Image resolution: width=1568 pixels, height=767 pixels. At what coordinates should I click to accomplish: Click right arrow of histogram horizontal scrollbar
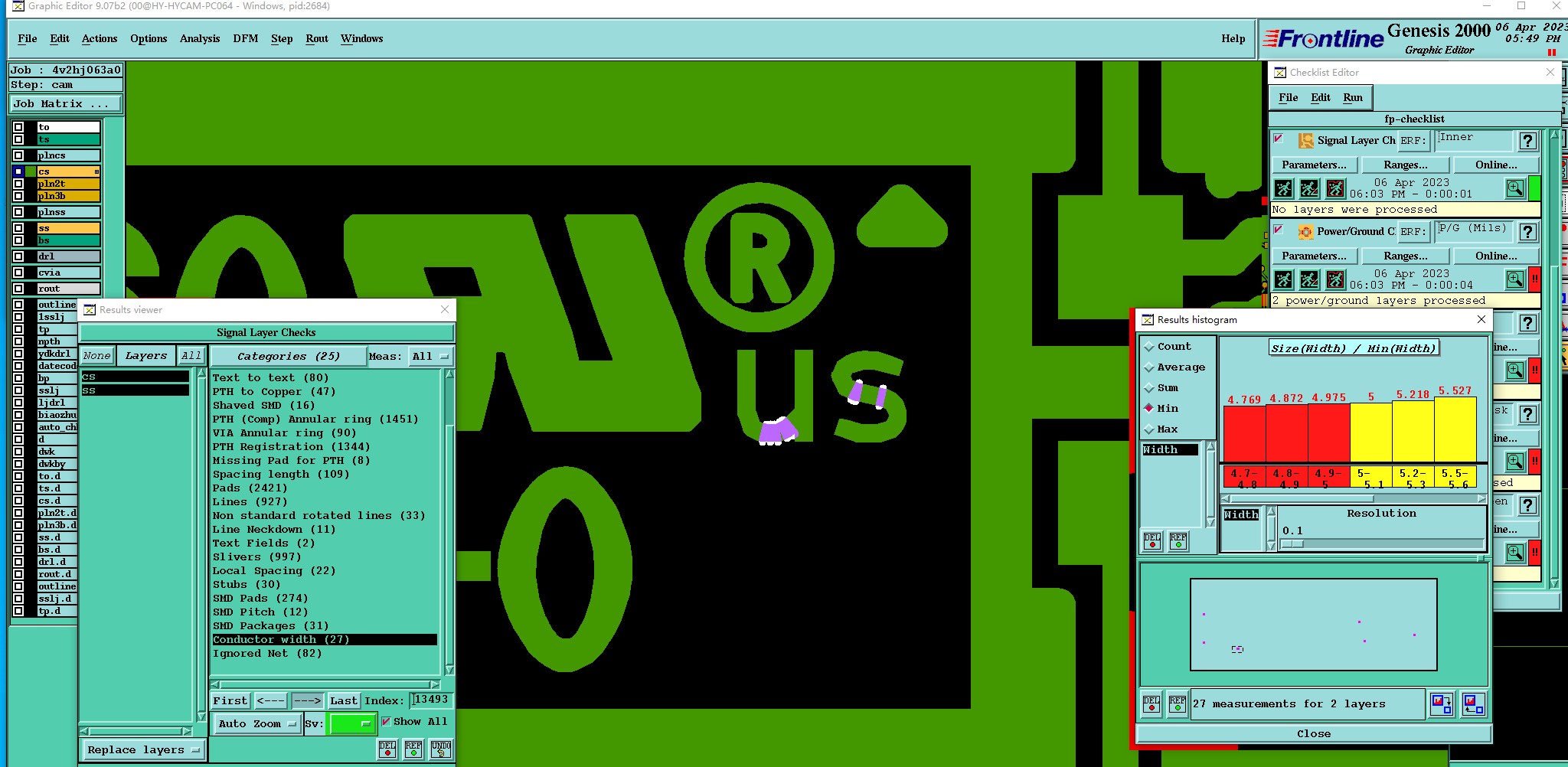(x=1482, y=498)
